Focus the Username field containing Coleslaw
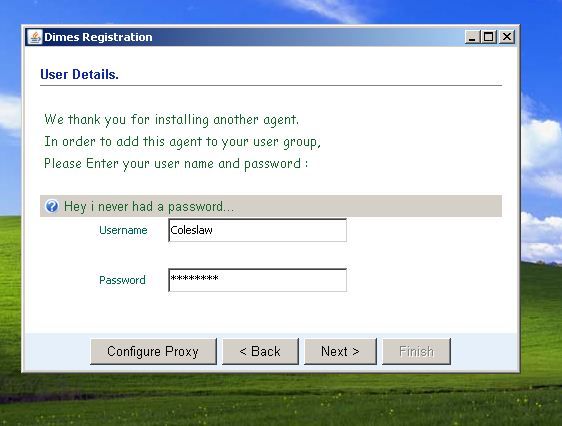 (257, 230)
